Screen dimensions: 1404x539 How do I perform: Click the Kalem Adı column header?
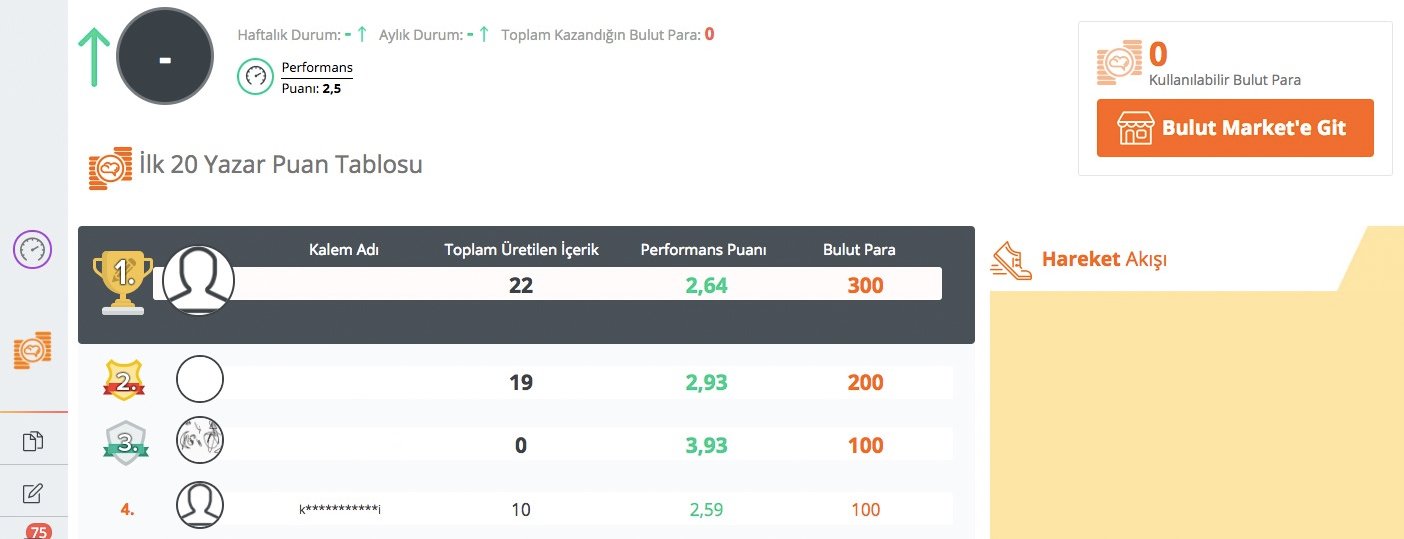pyautogui.click(x=344, y=250)
